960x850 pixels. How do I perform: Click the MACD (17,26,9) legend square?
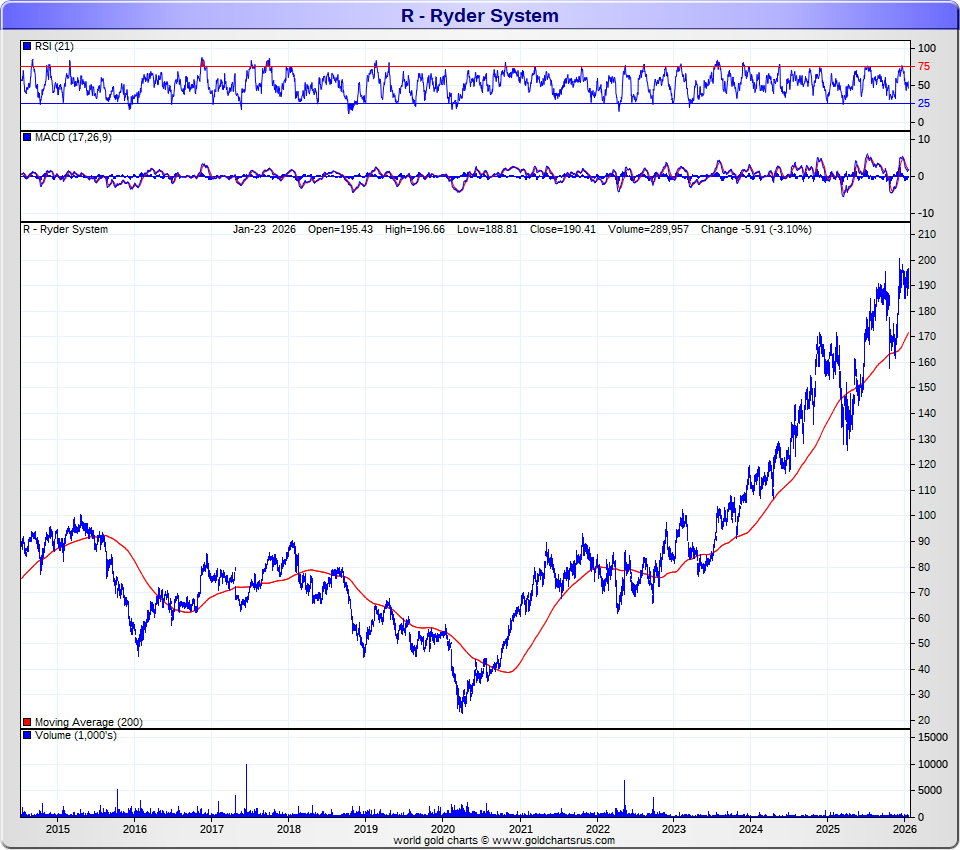tap(27, 137)
